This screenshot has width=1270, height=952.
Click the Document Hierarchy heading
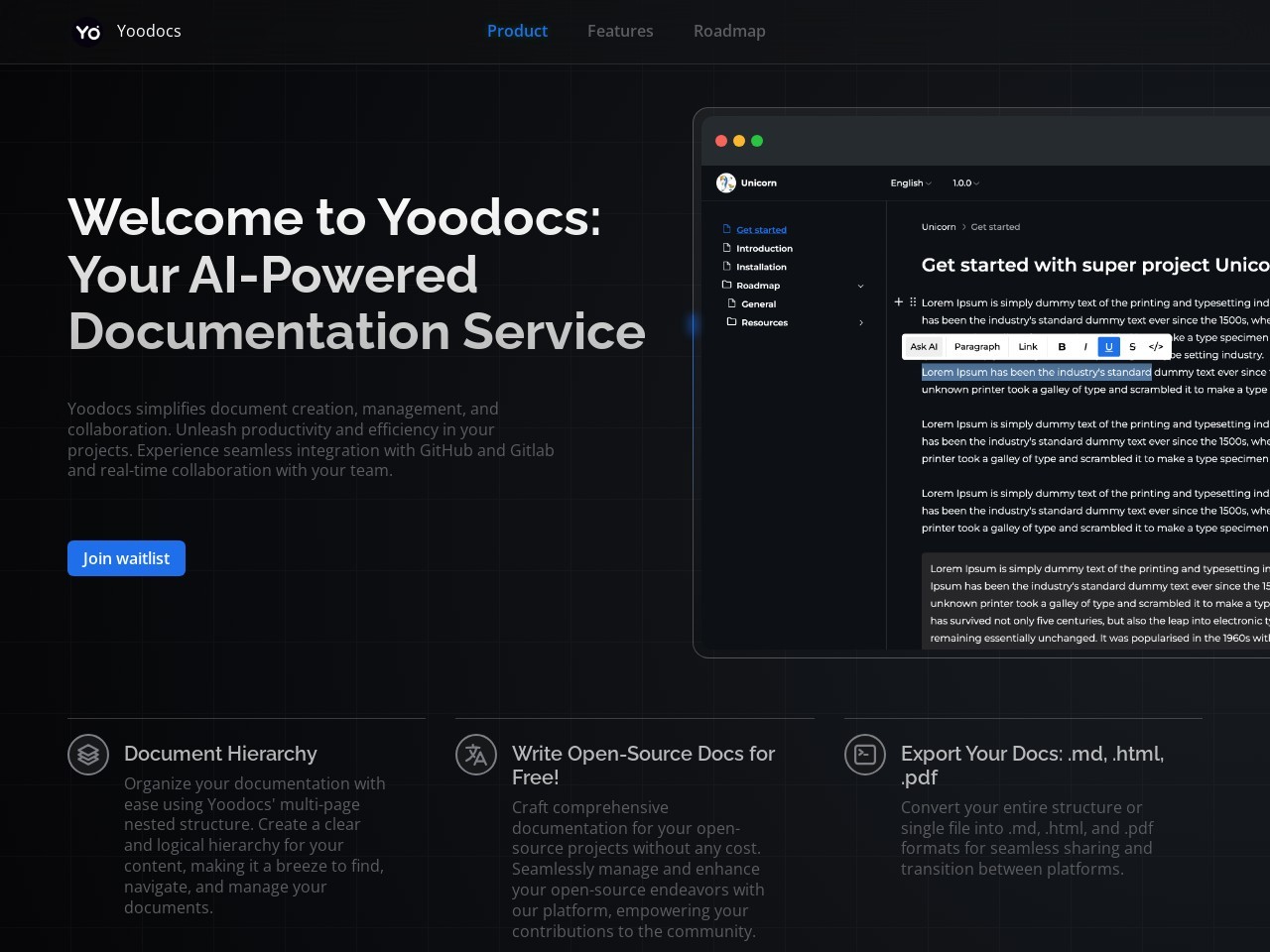(220, 754)
